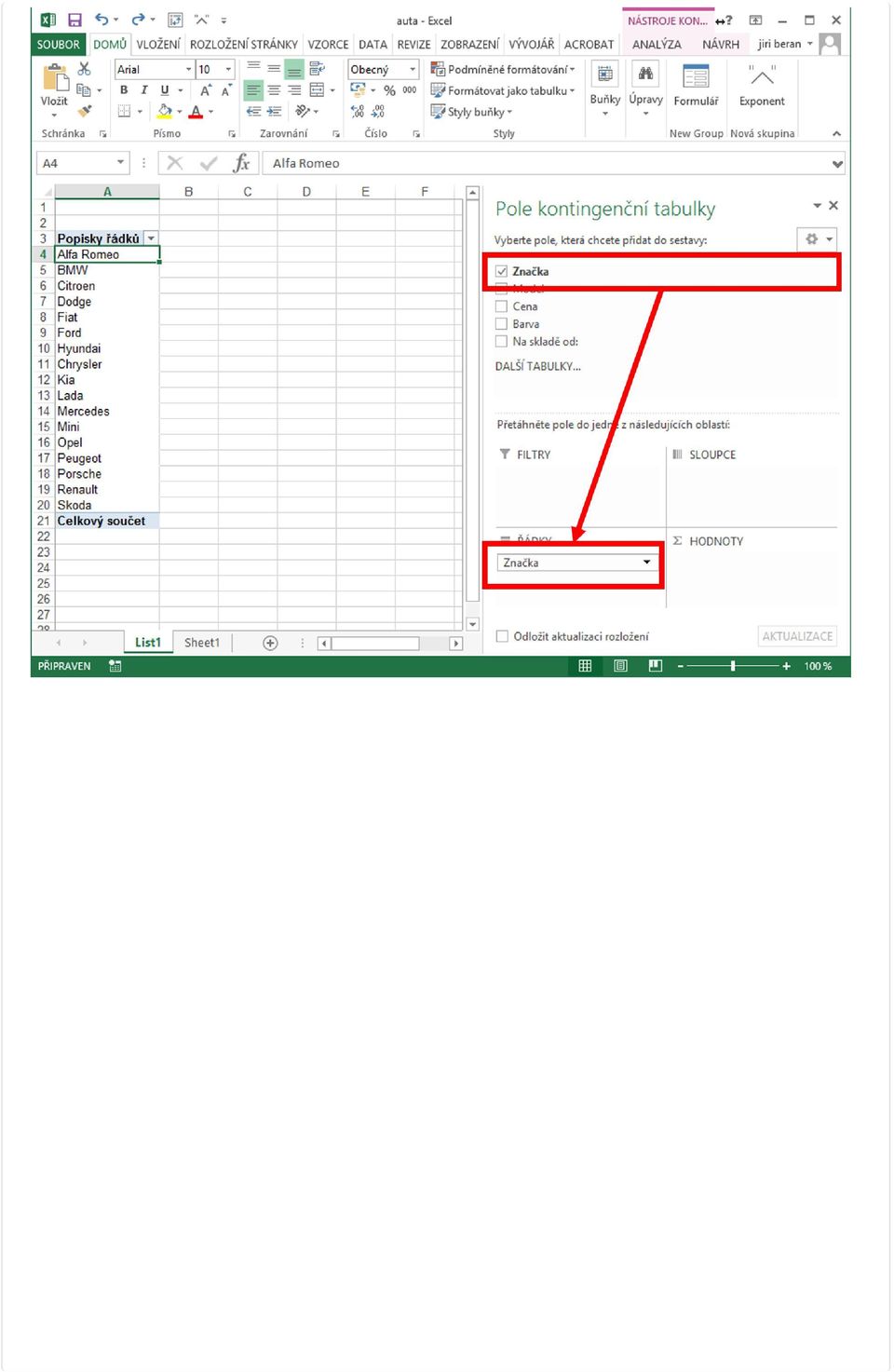Open the Arial font name dropdown
The image size is (894, 1372).
[x=188, y=69]
